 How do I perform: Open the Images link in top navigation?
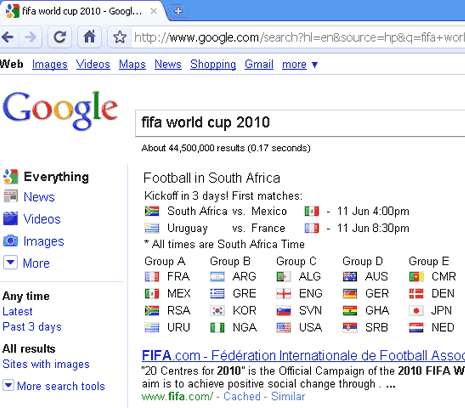(50, 64)
